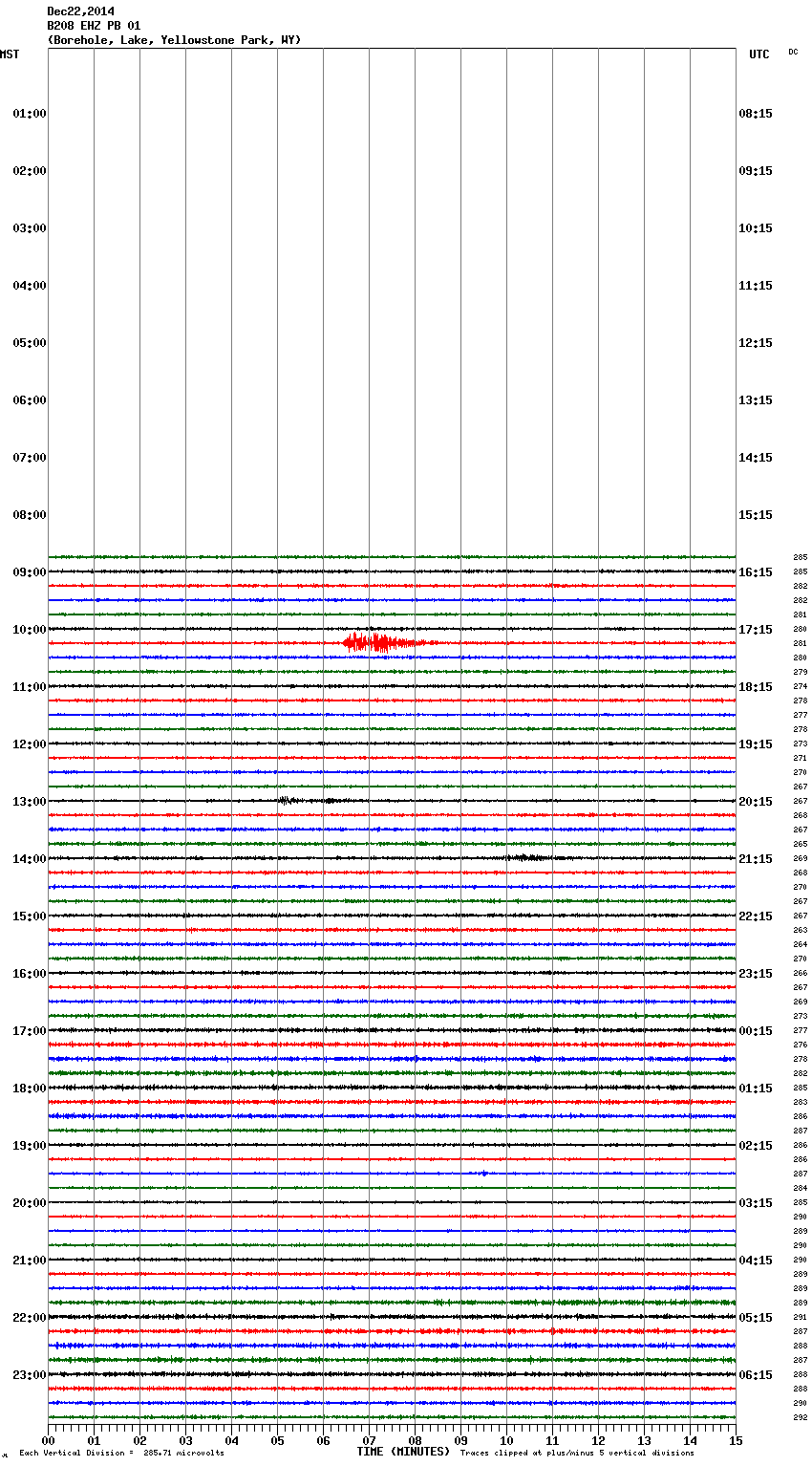
Task: Click minute 15 on the bottom time axis
Action: point(736,1440)
